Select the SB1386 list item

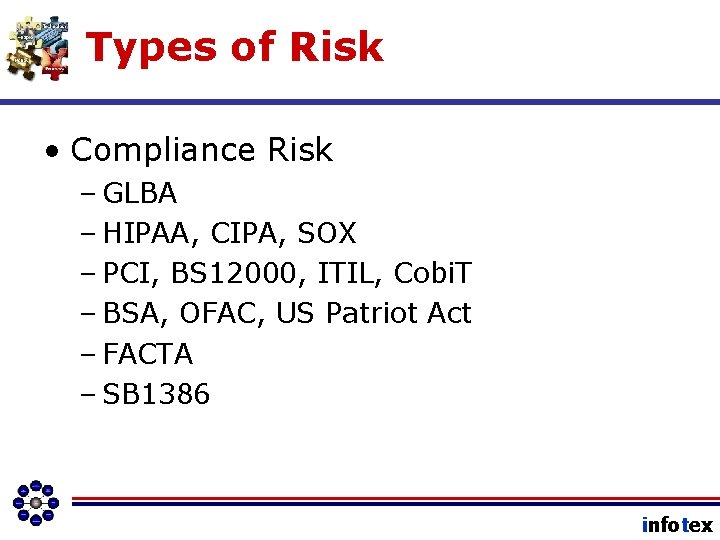pos(156,395)
